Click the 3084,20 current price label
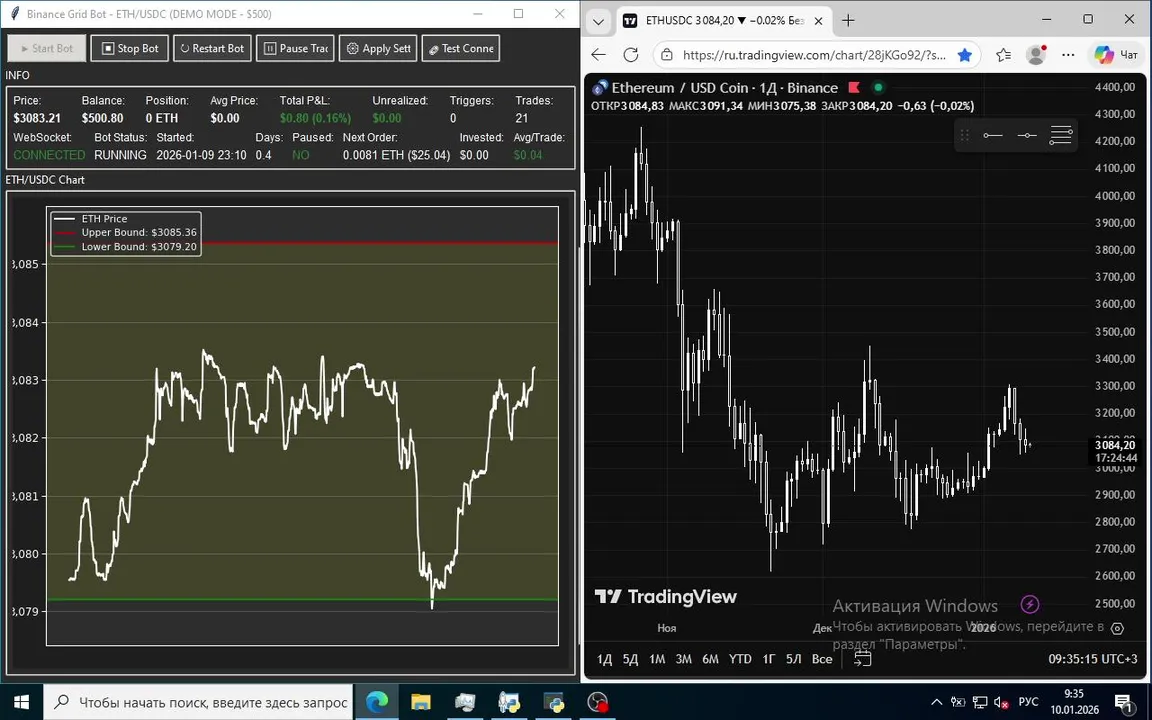Image resolution: width=1152 pixels, height=720 pixels. click(x=1115, y=445)
